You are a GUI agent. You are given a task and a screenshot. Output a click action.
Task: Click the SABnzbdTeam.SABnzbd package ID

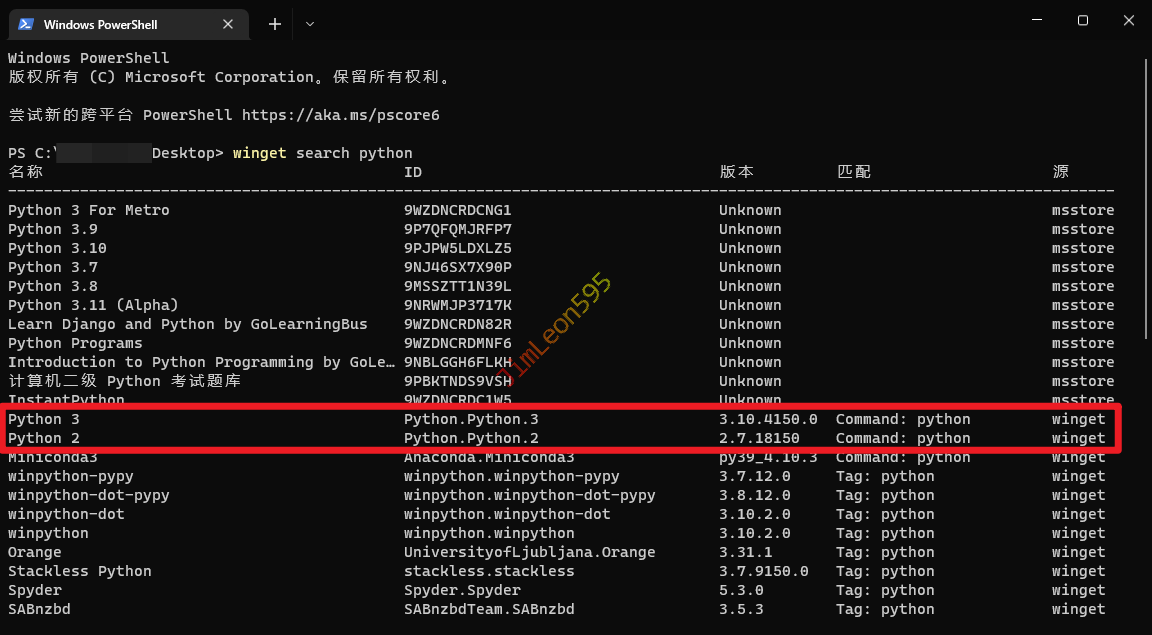point(488,609)
